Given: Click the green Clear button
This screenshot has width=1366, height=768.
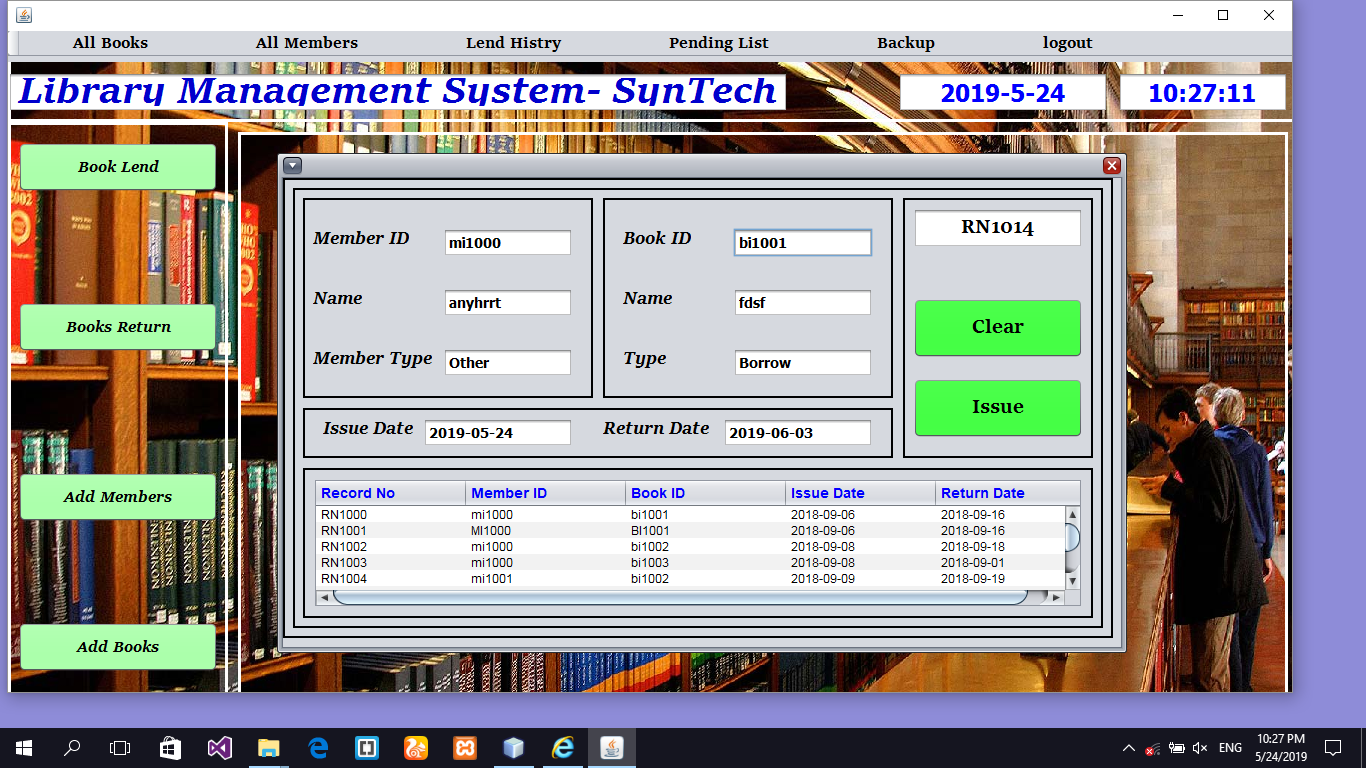Looking at the screenshot, I should [998, 327].
